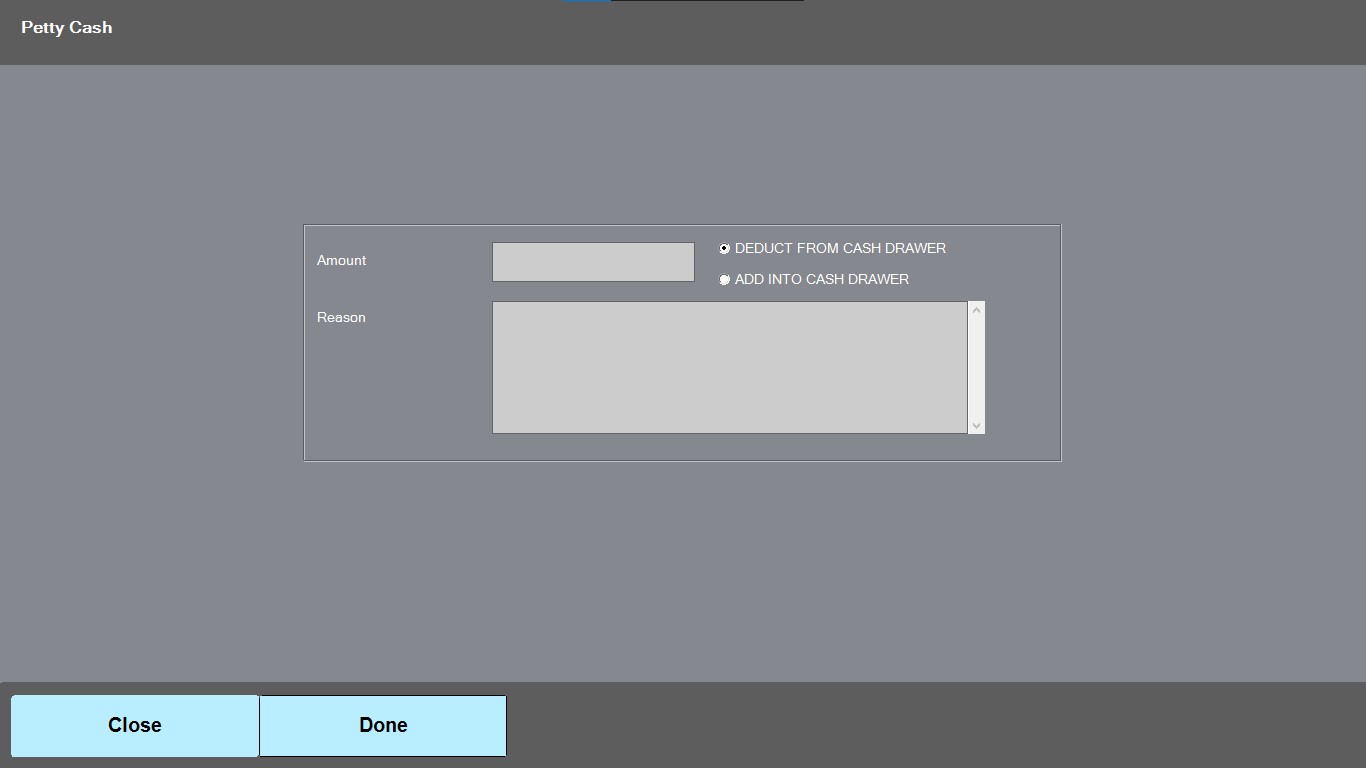Click the 'ADD INTO CASH DRAWER' label text

(821, 279)
